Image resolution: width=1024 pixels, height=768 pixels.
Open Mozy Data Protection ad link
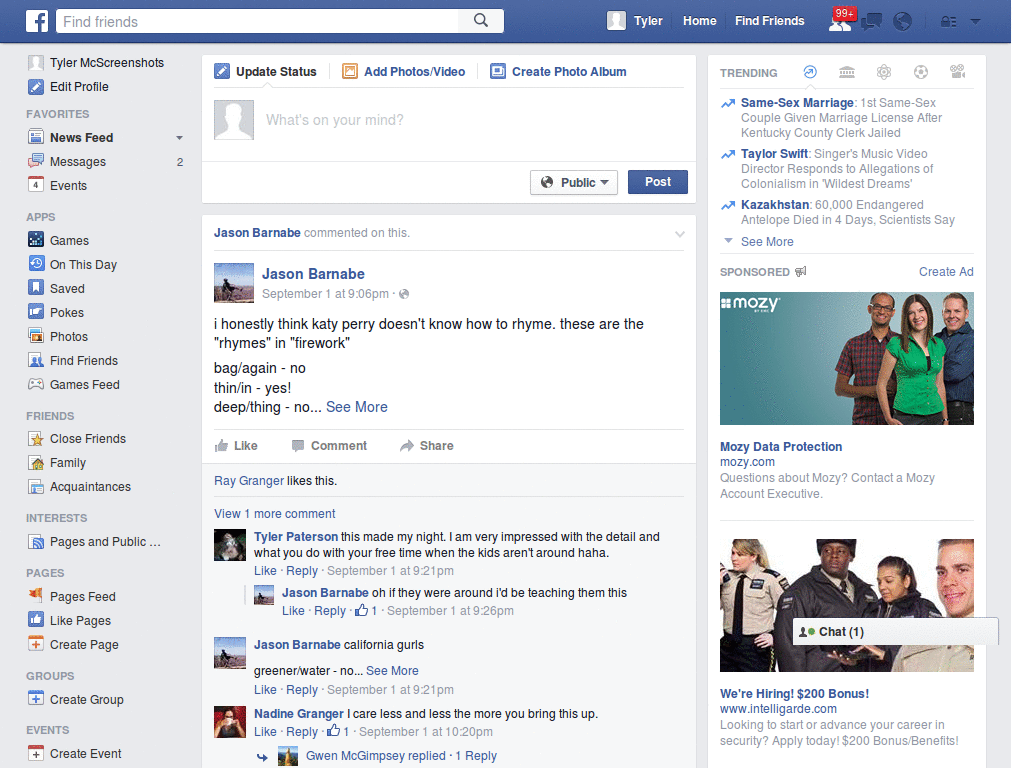pos(781,447)
